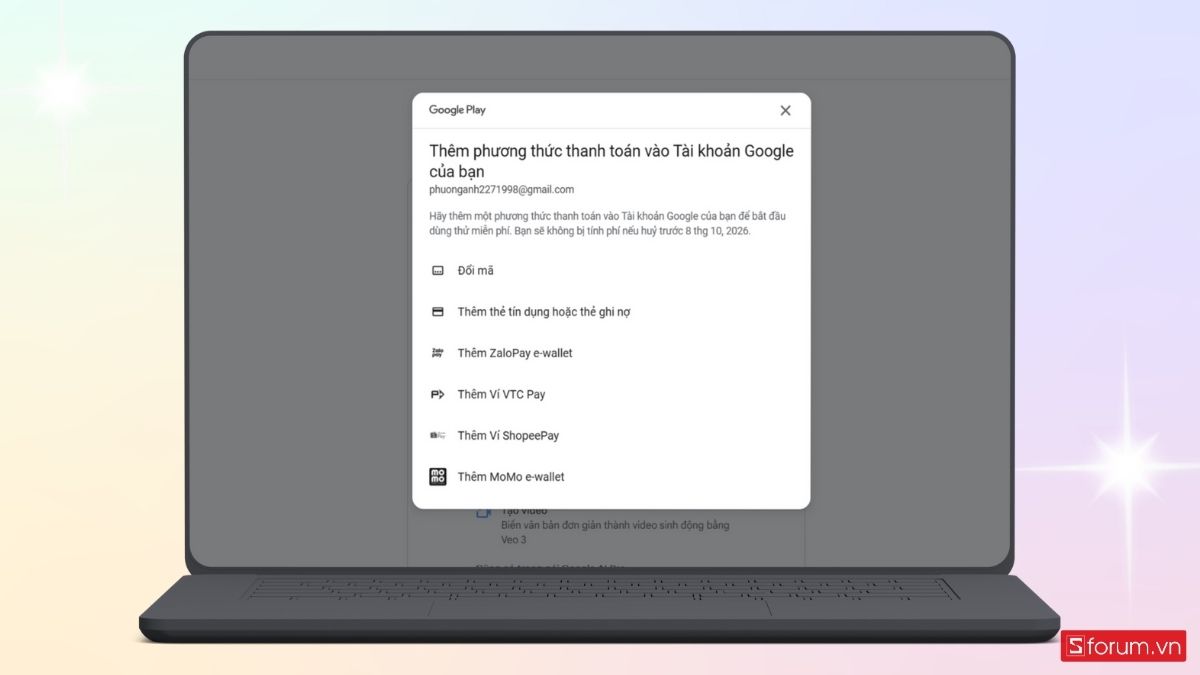This screenshot has width=1200, height=675.
Task: Select Thêm Ví ShopeePay
Action: point(611,436)
